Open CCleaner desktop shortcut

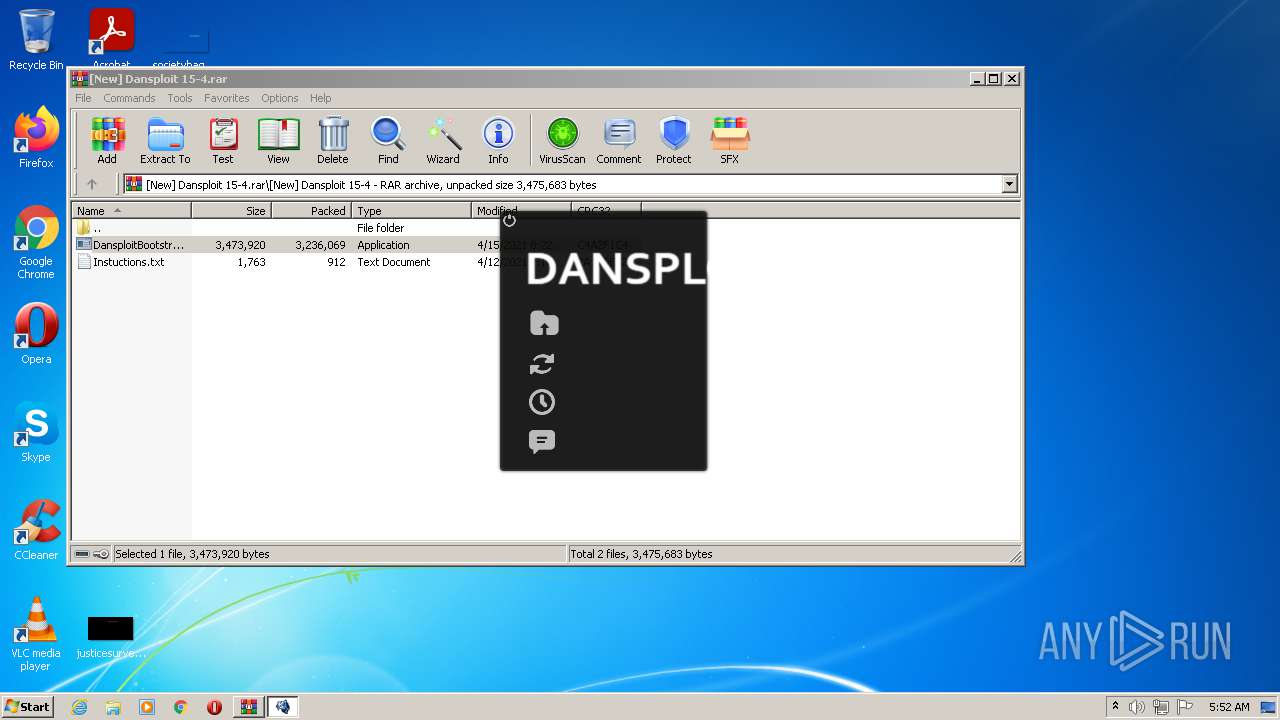[36, 530]
